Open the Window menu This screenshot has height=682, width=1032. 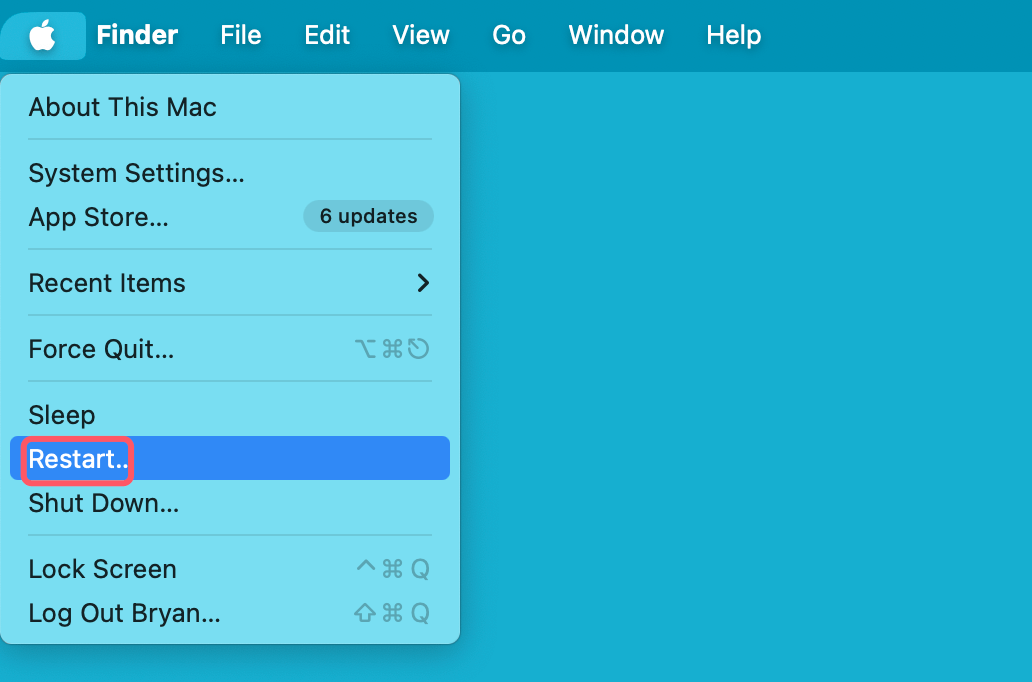click(616, 36)
